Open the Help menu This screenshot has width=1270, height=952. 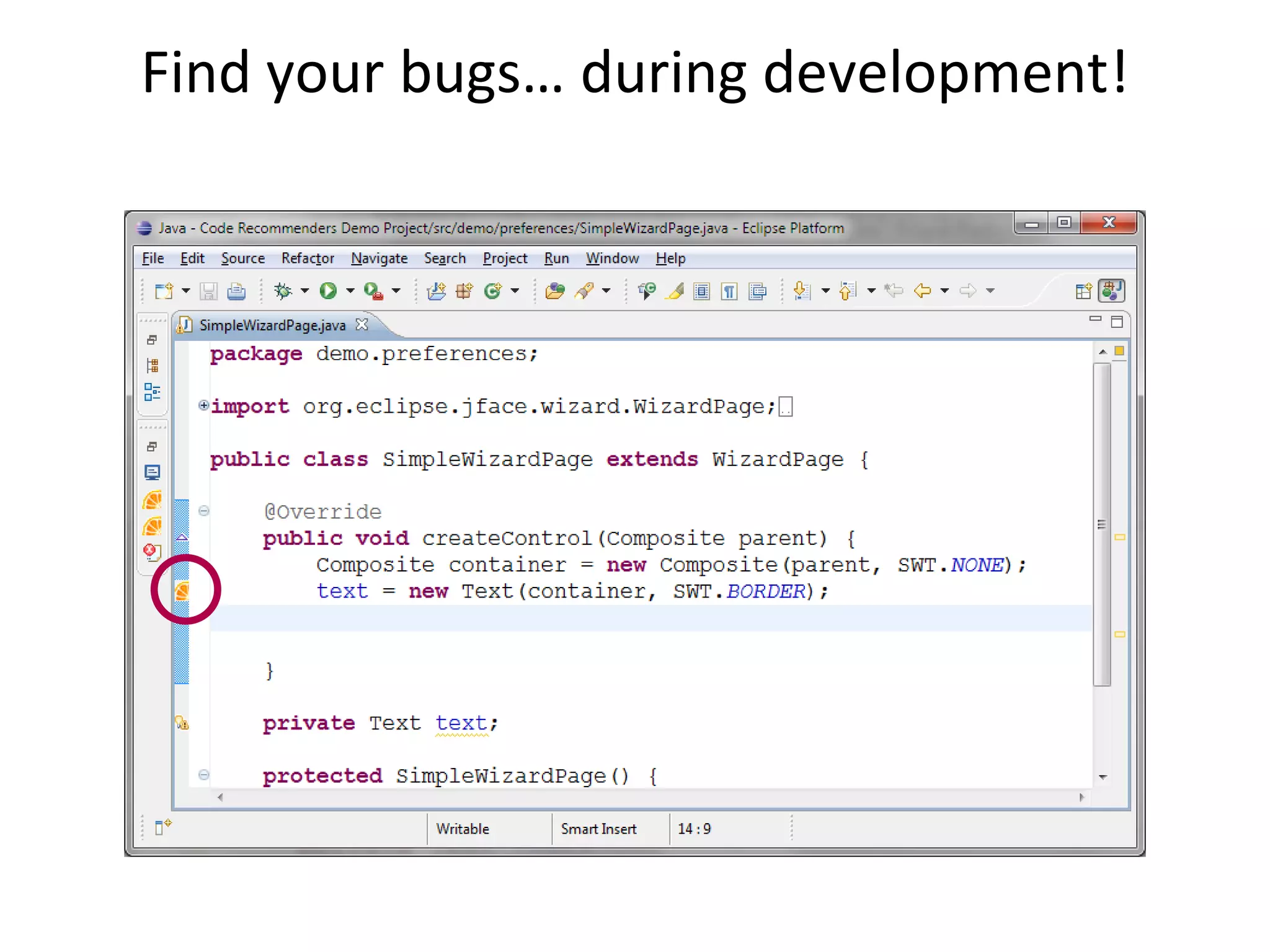pos(671,258)
